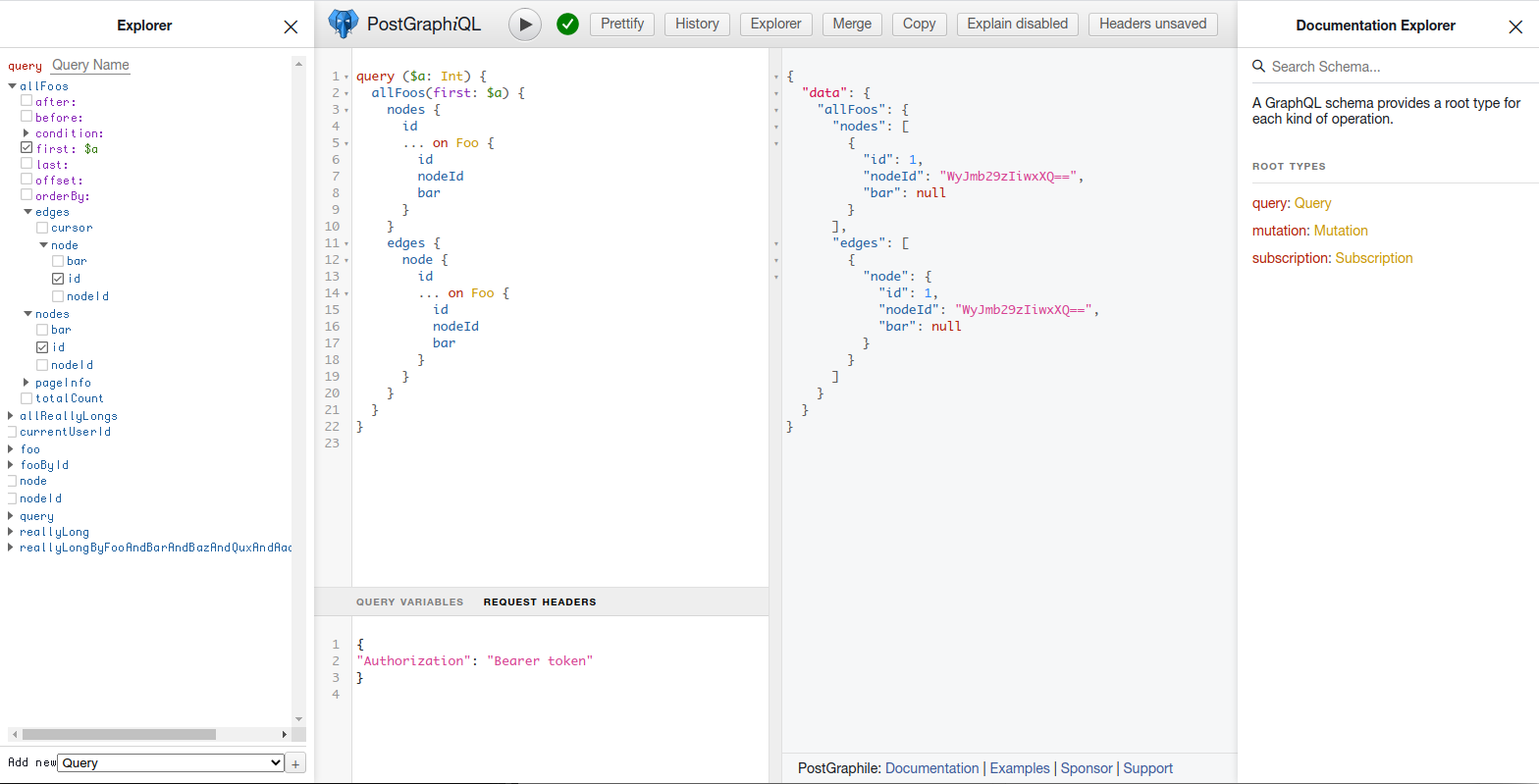Viewport: 1539px width, 784px height.
Task: Check the 'cursor' field checkbox under edges
Action: coord(42,227)
